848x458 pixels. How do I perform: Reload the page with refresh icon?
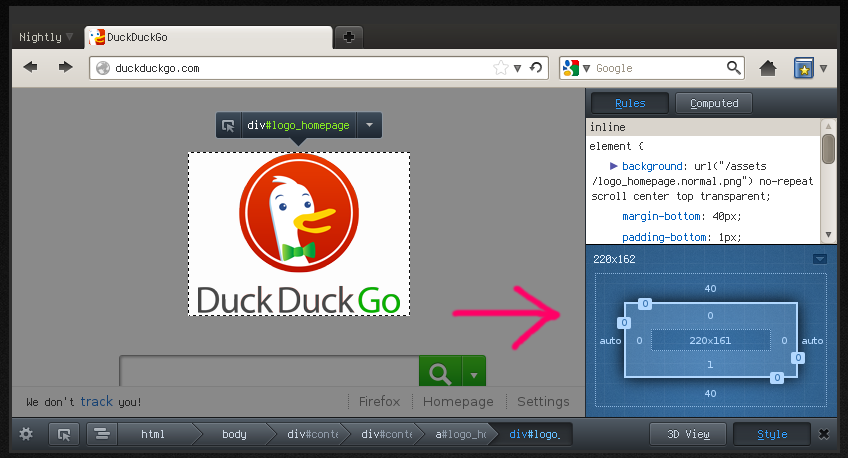[x=536, y=68]
